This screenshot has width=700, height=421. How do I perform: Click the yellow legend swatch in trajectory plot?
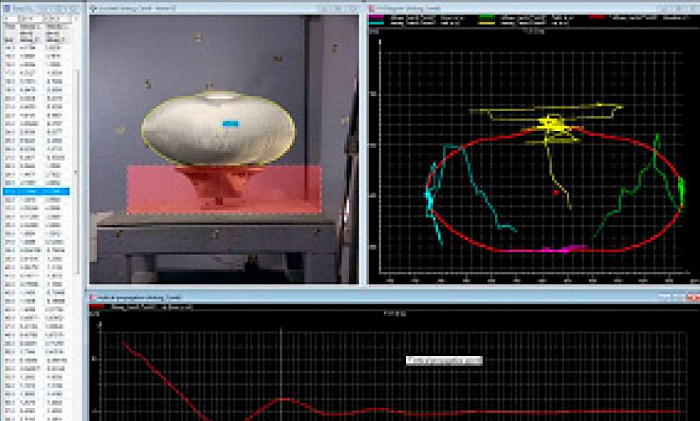tap(487, 23)
